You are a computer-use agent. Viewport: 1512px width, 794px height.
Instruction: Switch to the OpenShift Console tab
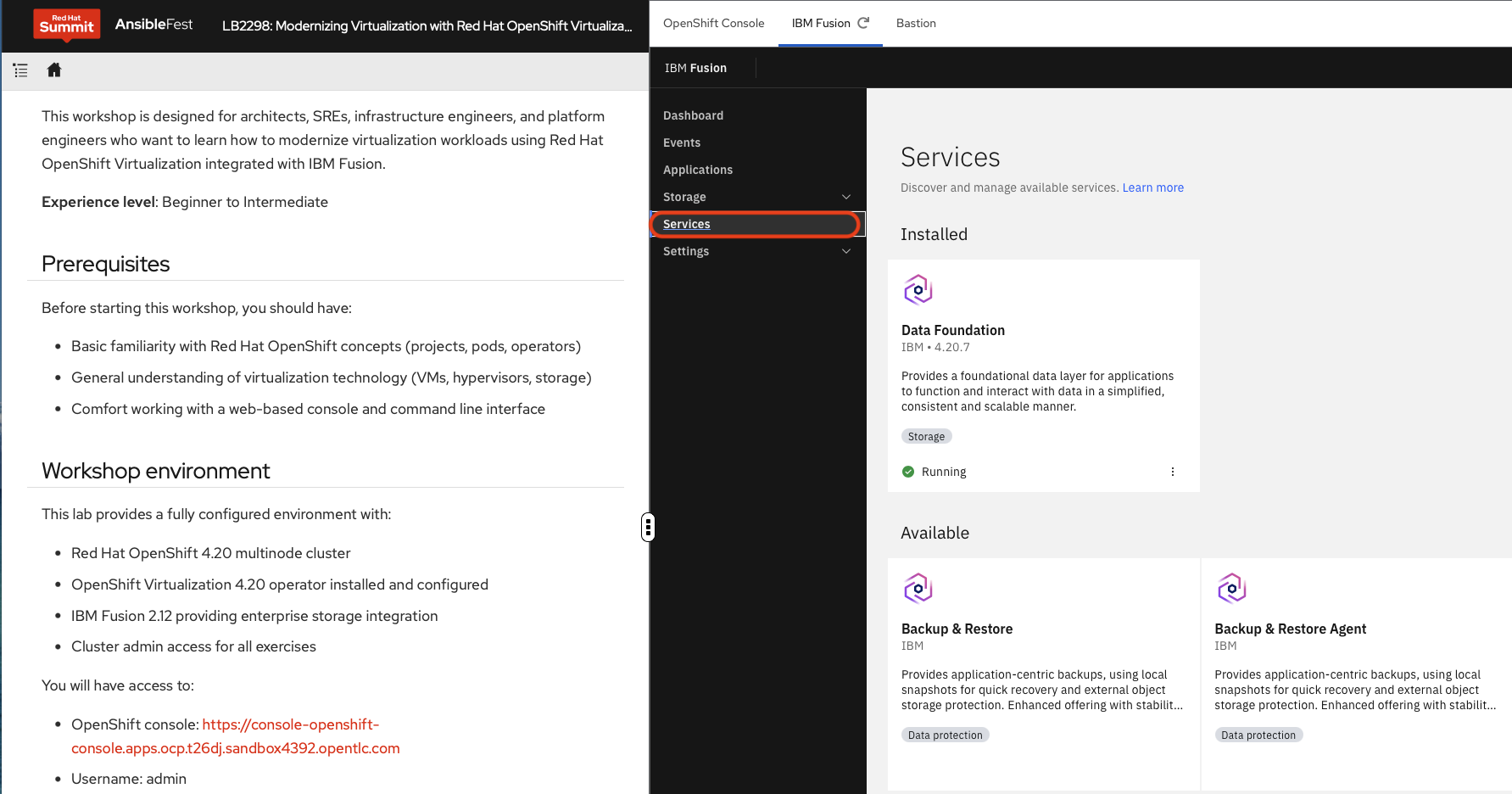[713, 23]
